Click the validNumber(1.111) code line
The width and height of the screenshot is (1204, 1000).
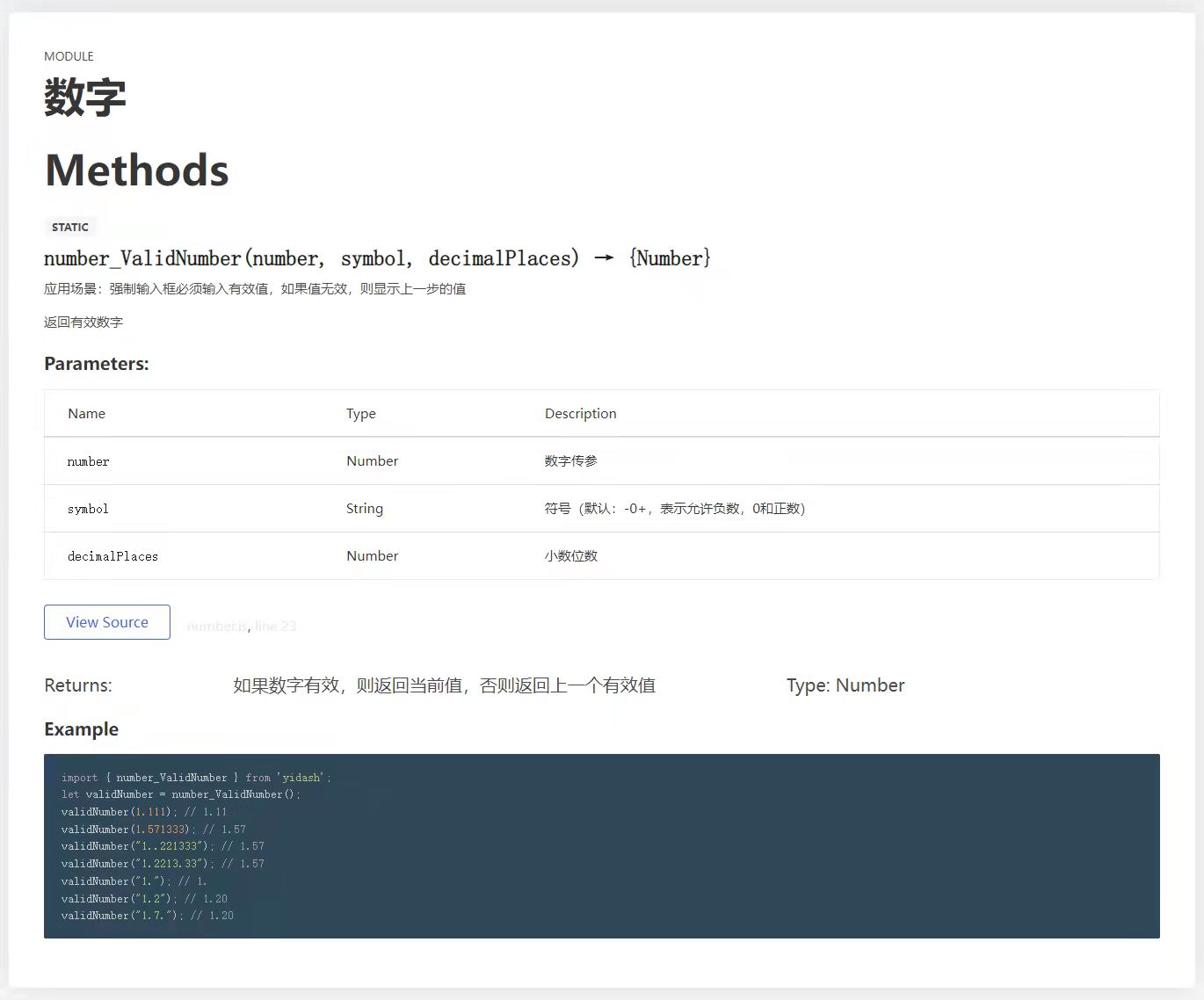coord(144,812)
